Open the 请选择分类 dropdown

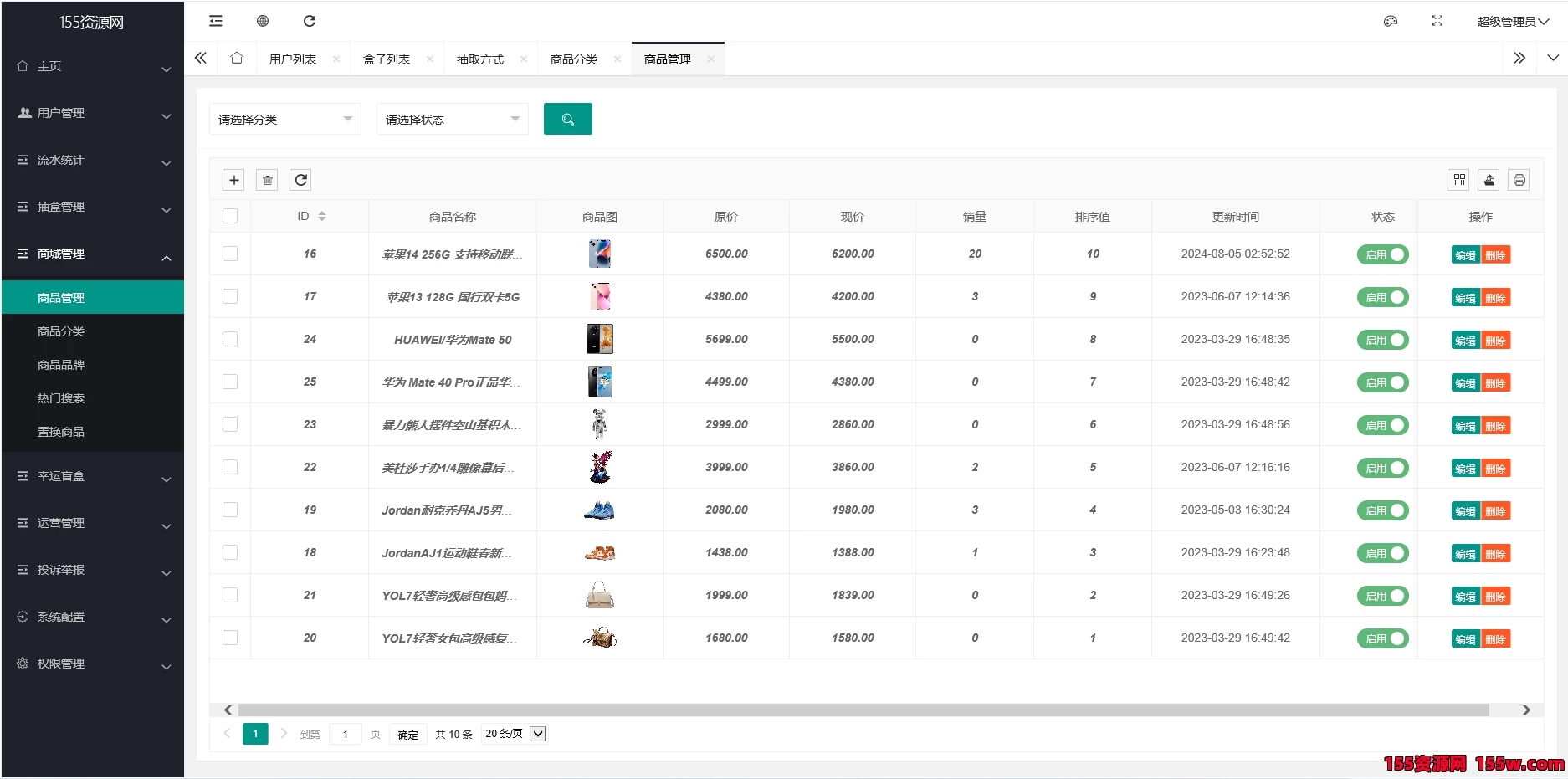pos(284,119)
